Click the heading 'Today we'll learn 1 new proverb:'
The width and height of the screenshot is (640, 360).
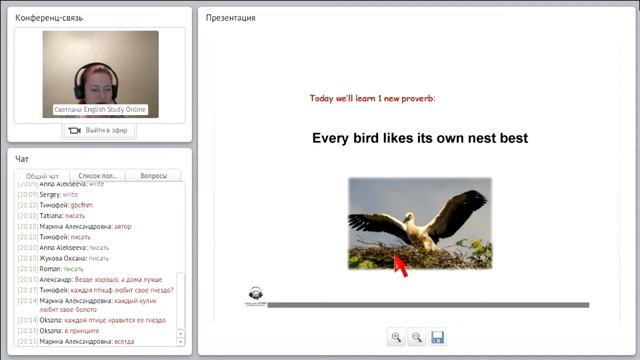pyautogui.click(x=372, y=98)
